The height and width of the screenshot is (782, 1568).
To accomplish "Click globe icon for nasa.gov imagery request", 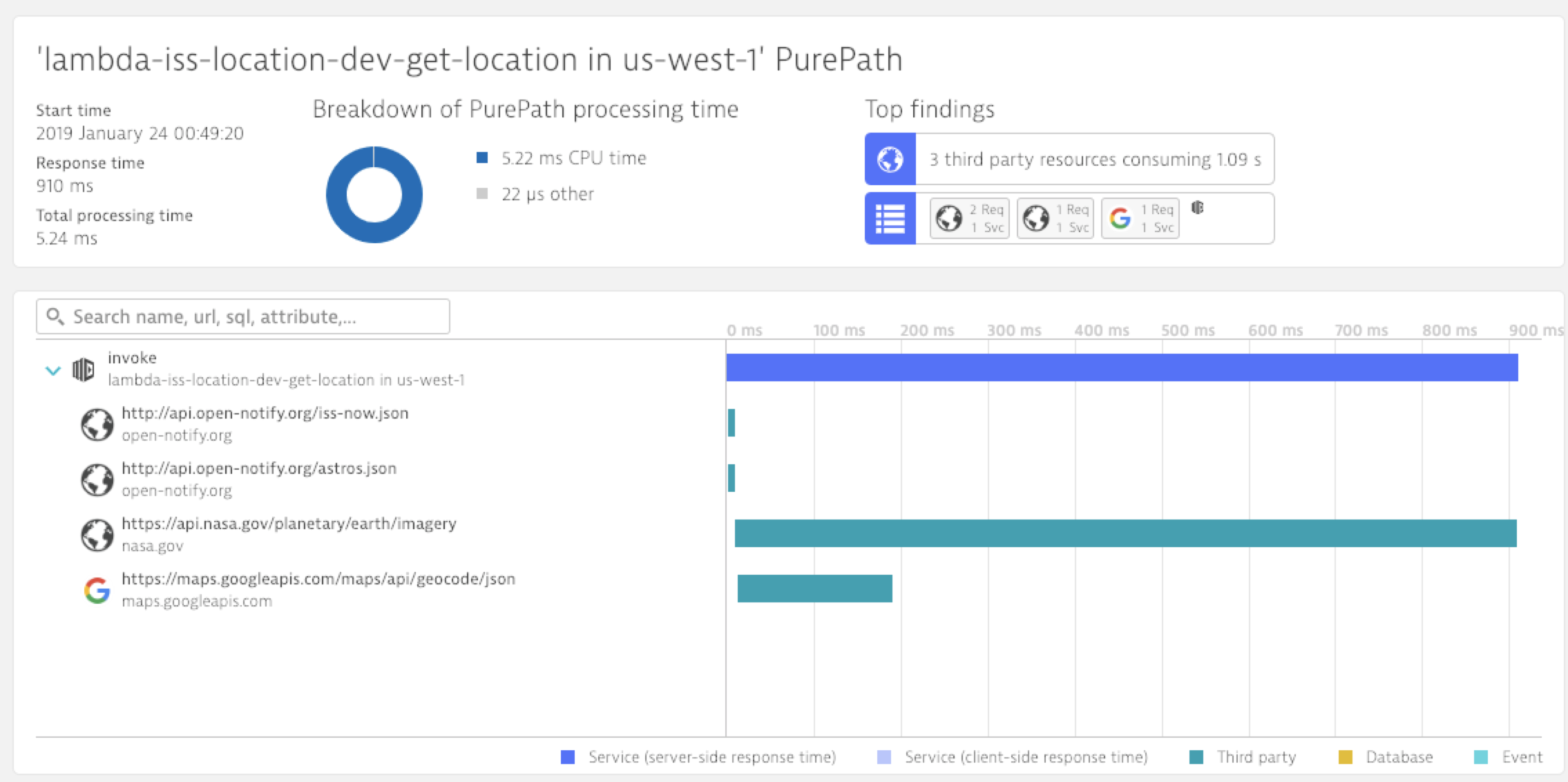I will tap(97, 535).
